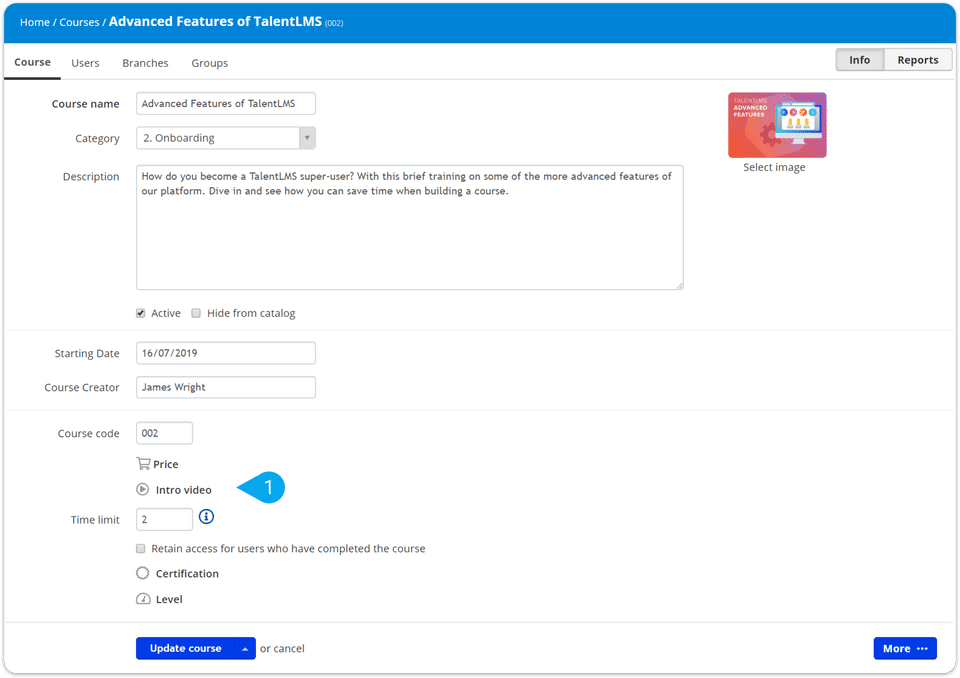Switch to the Course tab
The height and width of the screenshot is (678, 960).
coord(32,62)
